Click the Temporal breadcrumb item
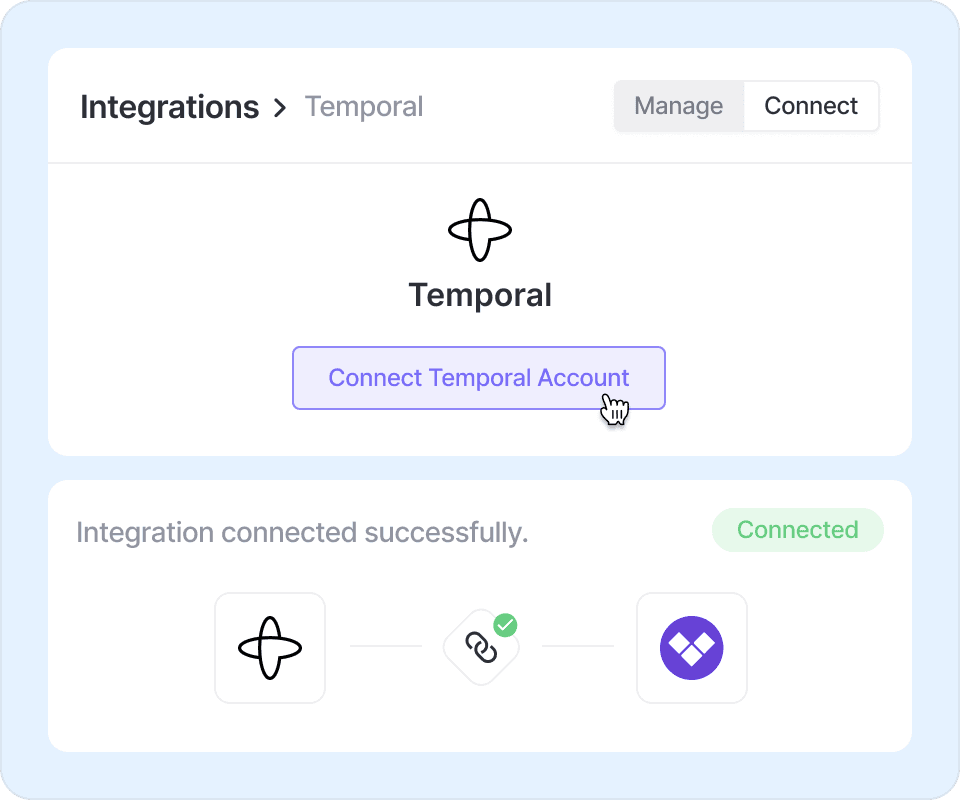 coord(364,107)
